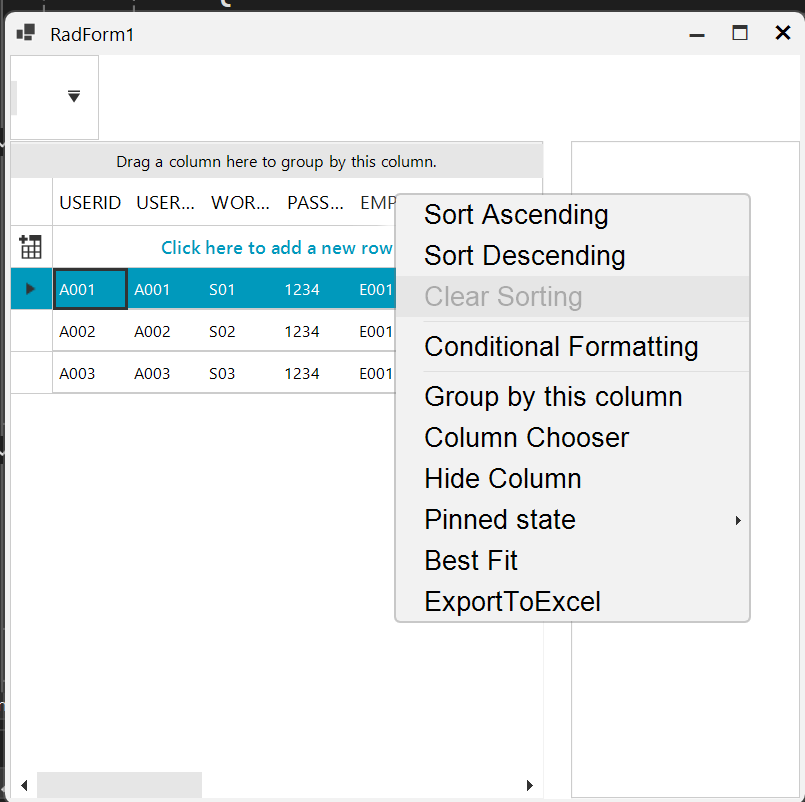Viewport: 805px width, 802px height.
Task: Click the new row grid icon
Action: [x=31, y=247]
